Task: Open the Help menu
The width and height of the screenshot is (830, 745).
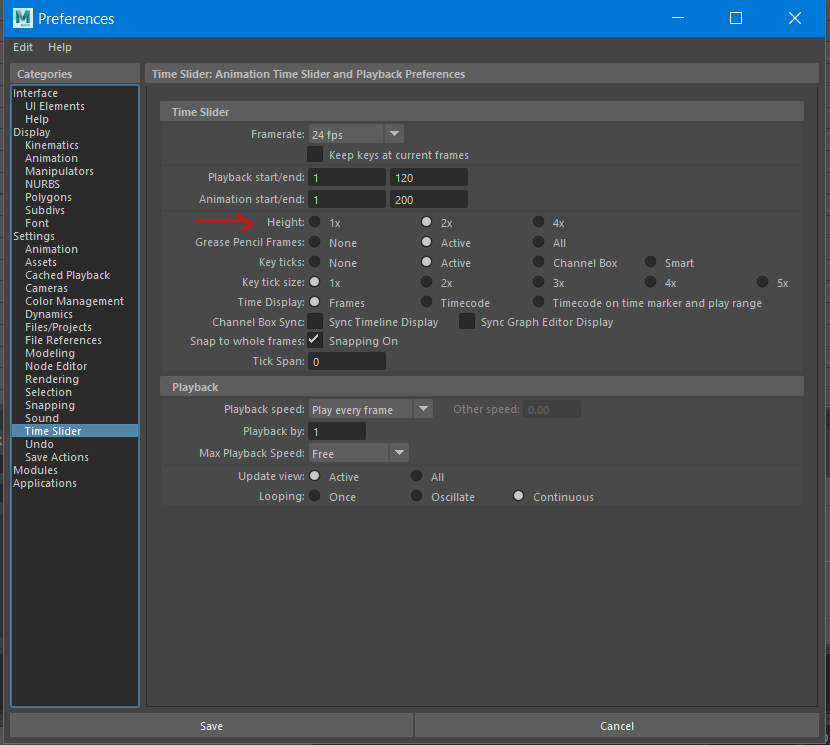Action: pyautogui.click(x=60, y=47)
